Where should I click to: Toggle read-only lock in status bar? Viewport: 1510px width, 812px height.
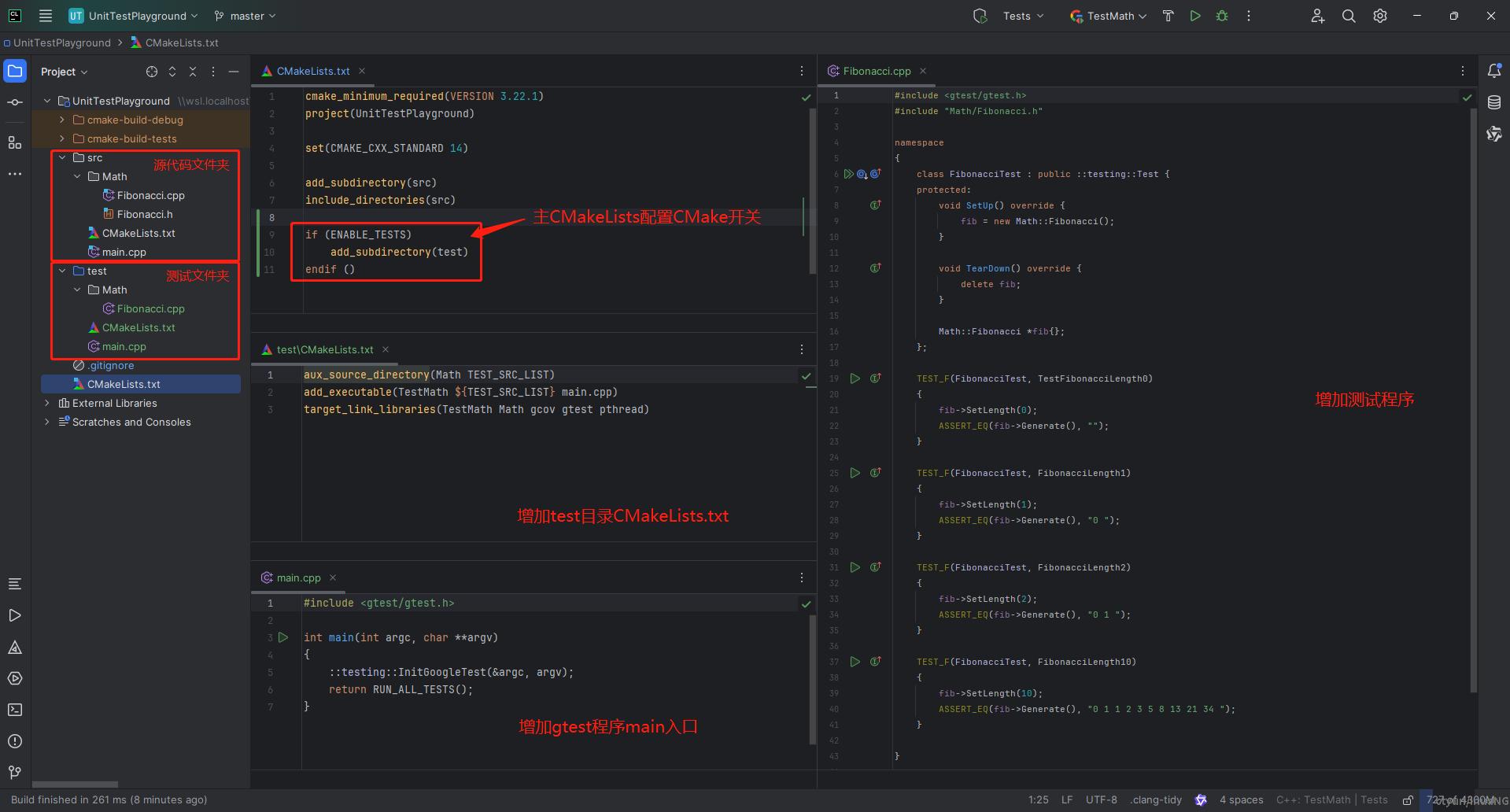1408,799
